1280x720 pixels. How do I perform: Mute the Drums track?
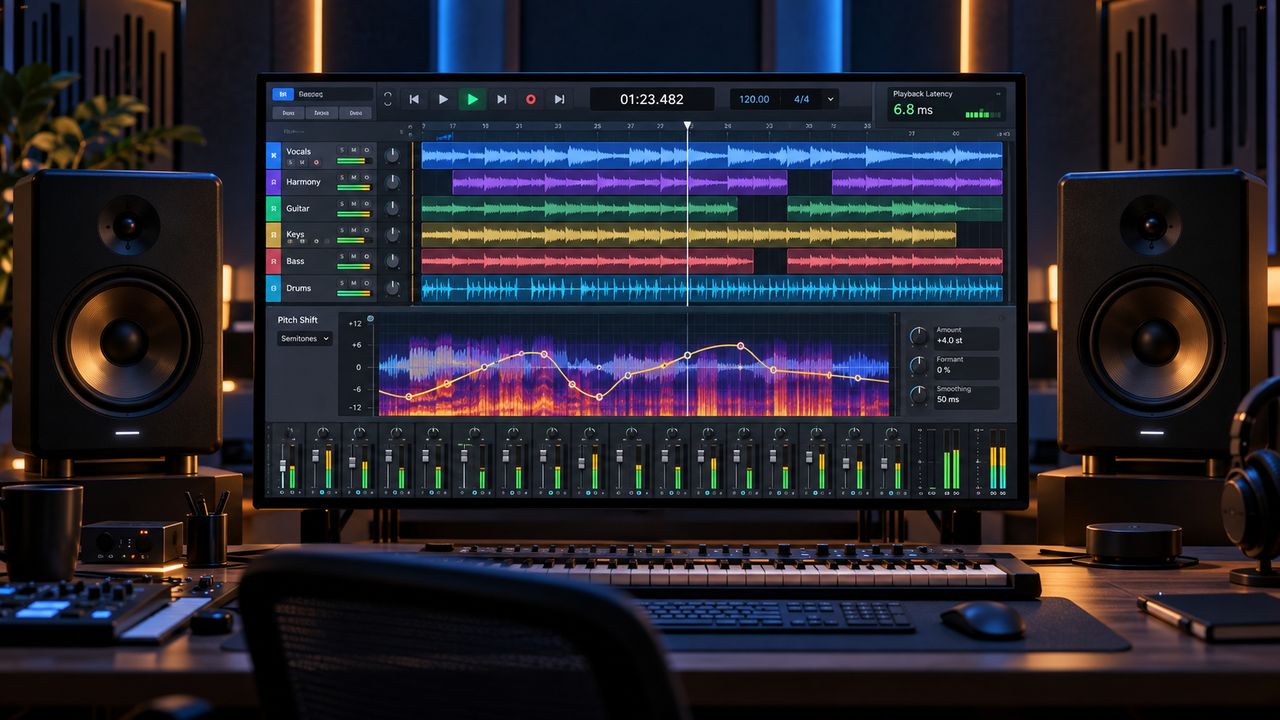[354, 283]
